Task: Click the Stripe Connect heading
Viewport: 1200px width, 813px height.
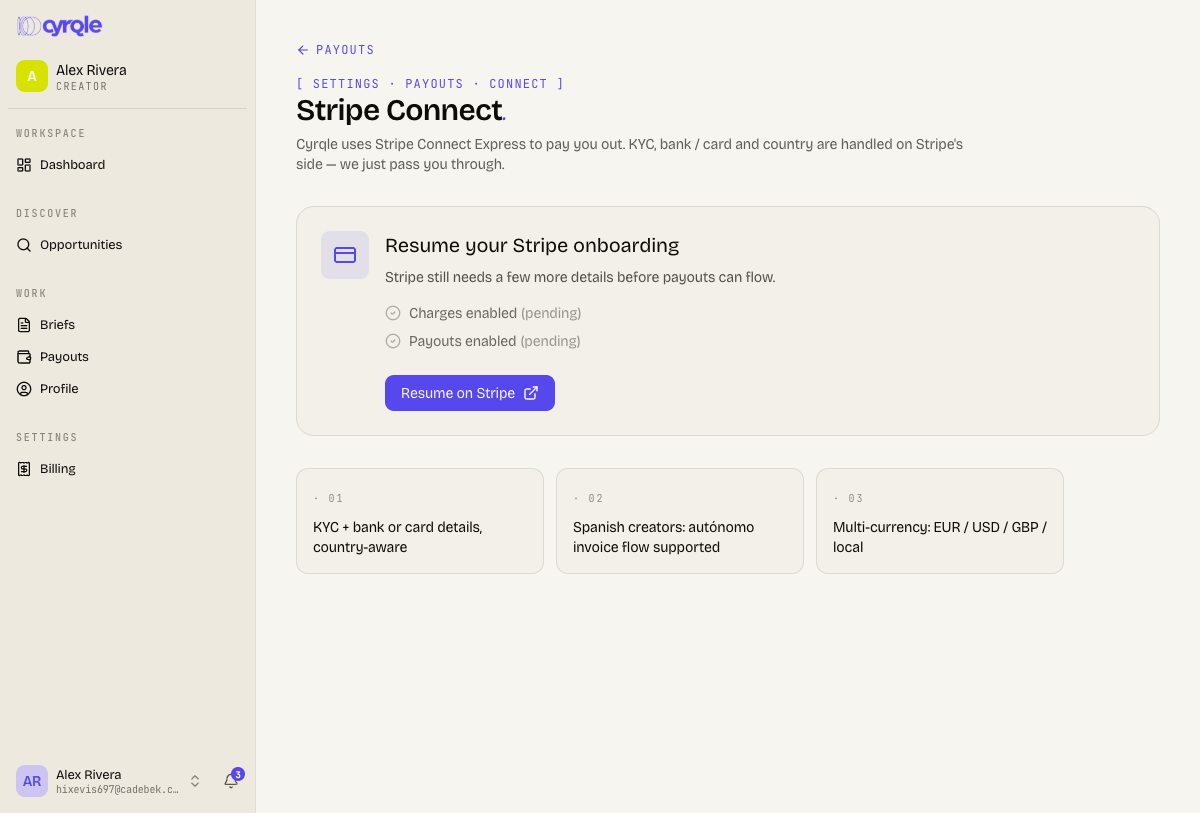Action: pyautogui.click(x=401, y=110)
